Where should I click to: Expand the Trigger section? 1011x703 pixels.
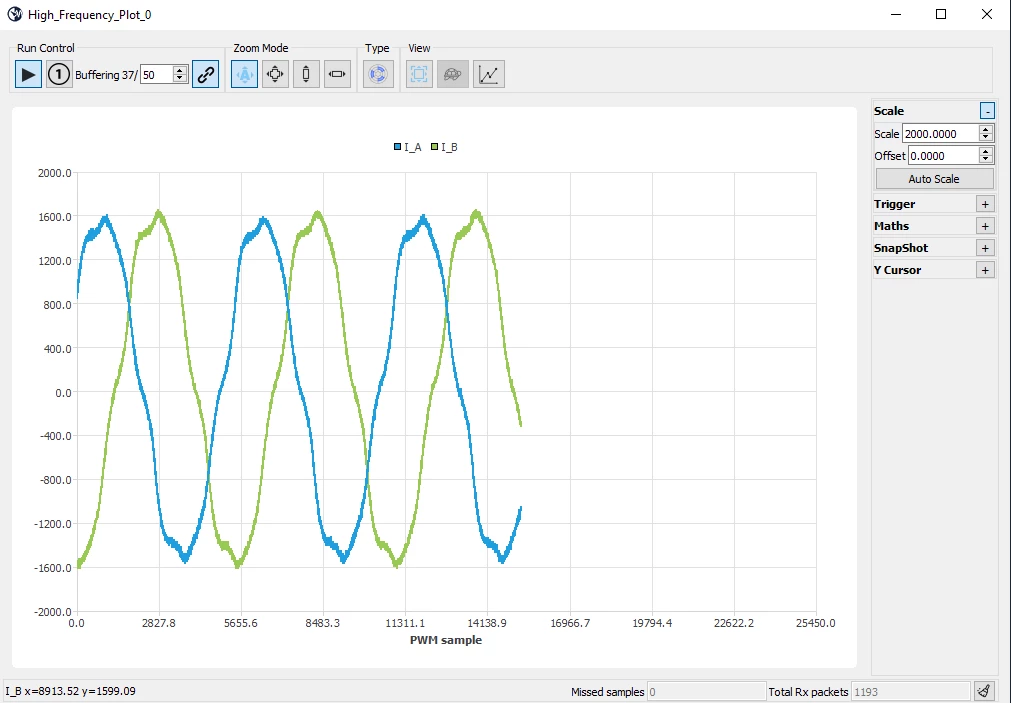(x=985, y=204)
